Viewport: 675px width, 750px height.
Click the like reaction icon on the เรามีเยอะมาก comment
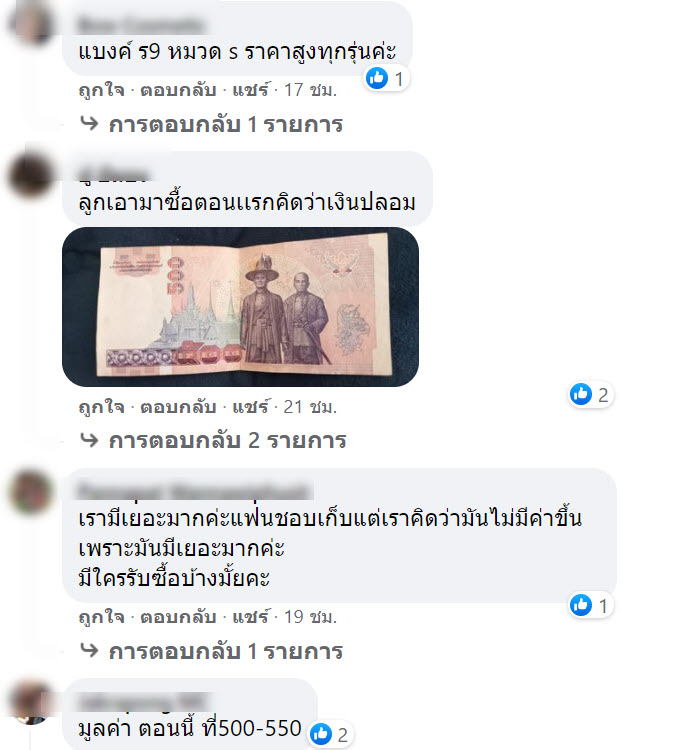coord(581,605)
